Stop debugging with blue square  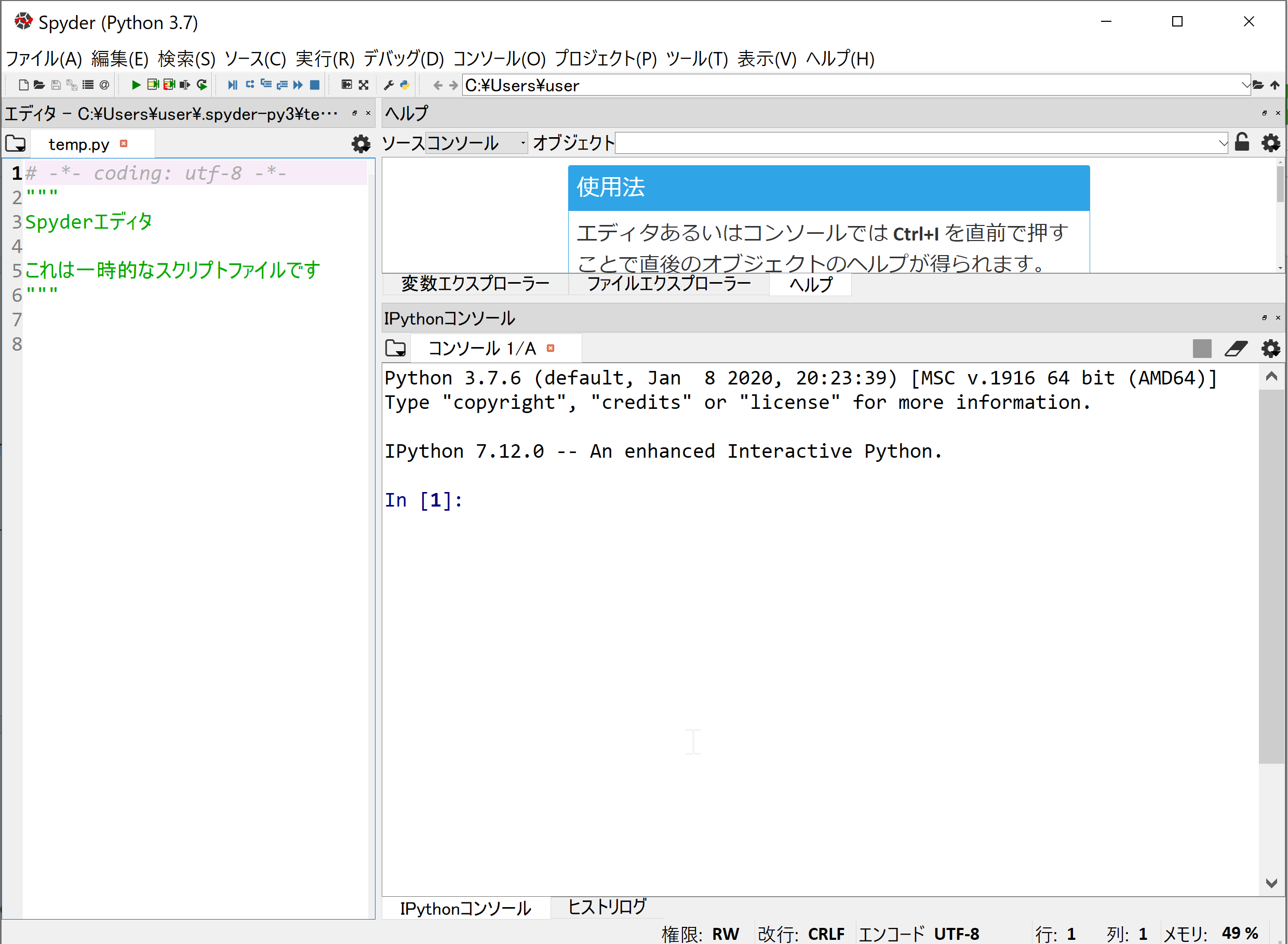(x=315, y=85)
